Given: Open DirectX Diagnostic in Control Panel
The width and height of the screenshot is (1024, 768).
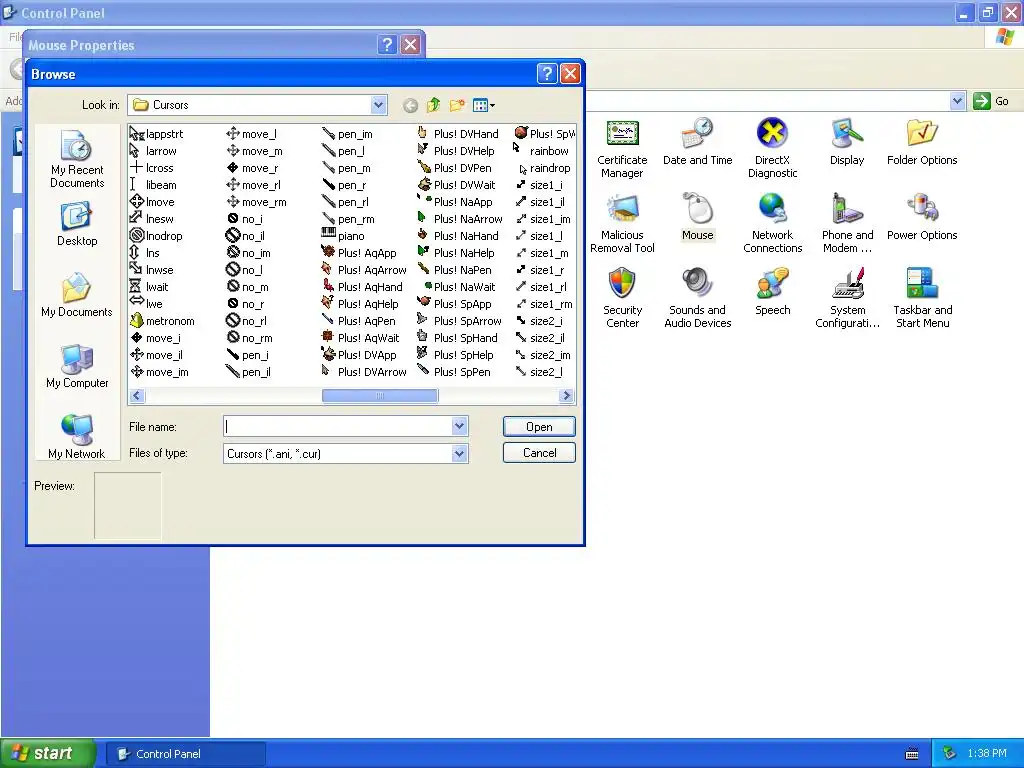Looking at the screenshot, I should coord(773,149).
